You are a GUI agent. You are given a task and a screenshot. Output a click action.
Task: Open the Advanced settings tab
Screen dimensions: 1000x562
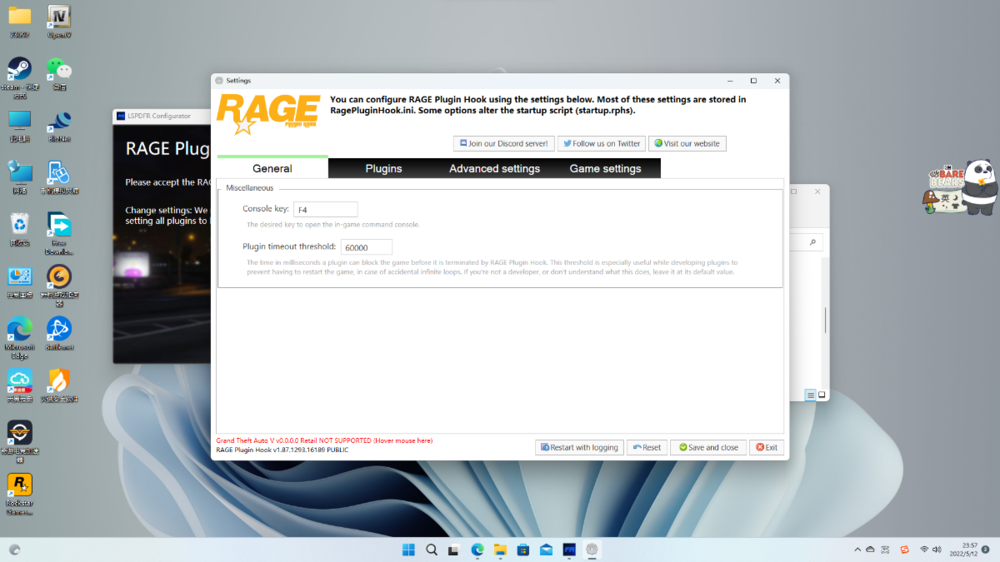pos(494,169)
